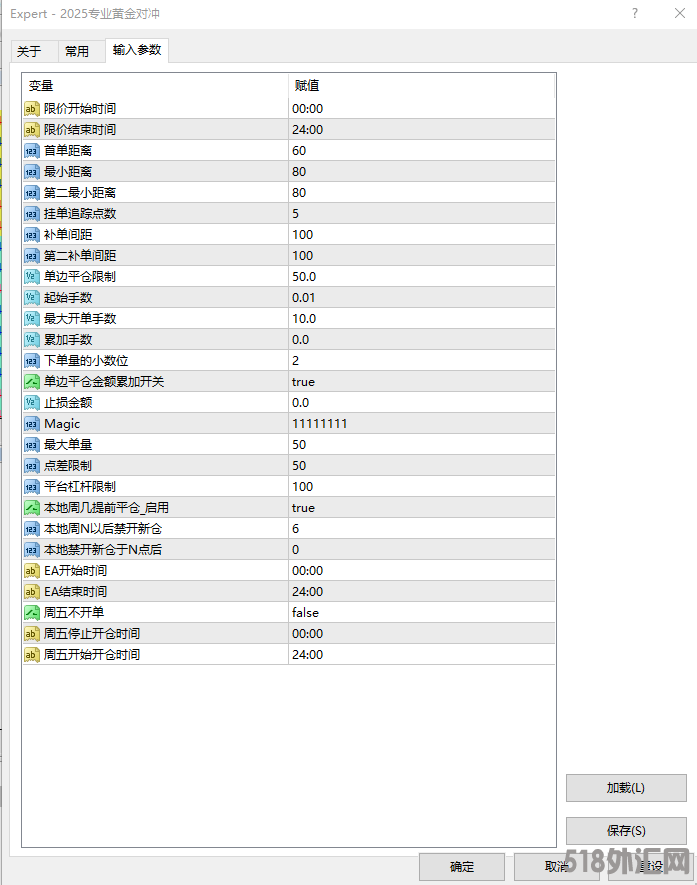Toggle the true value of 单边平仓金额累加开关
Viewport: 697px width, 885px height.
[x=303, y=381]
